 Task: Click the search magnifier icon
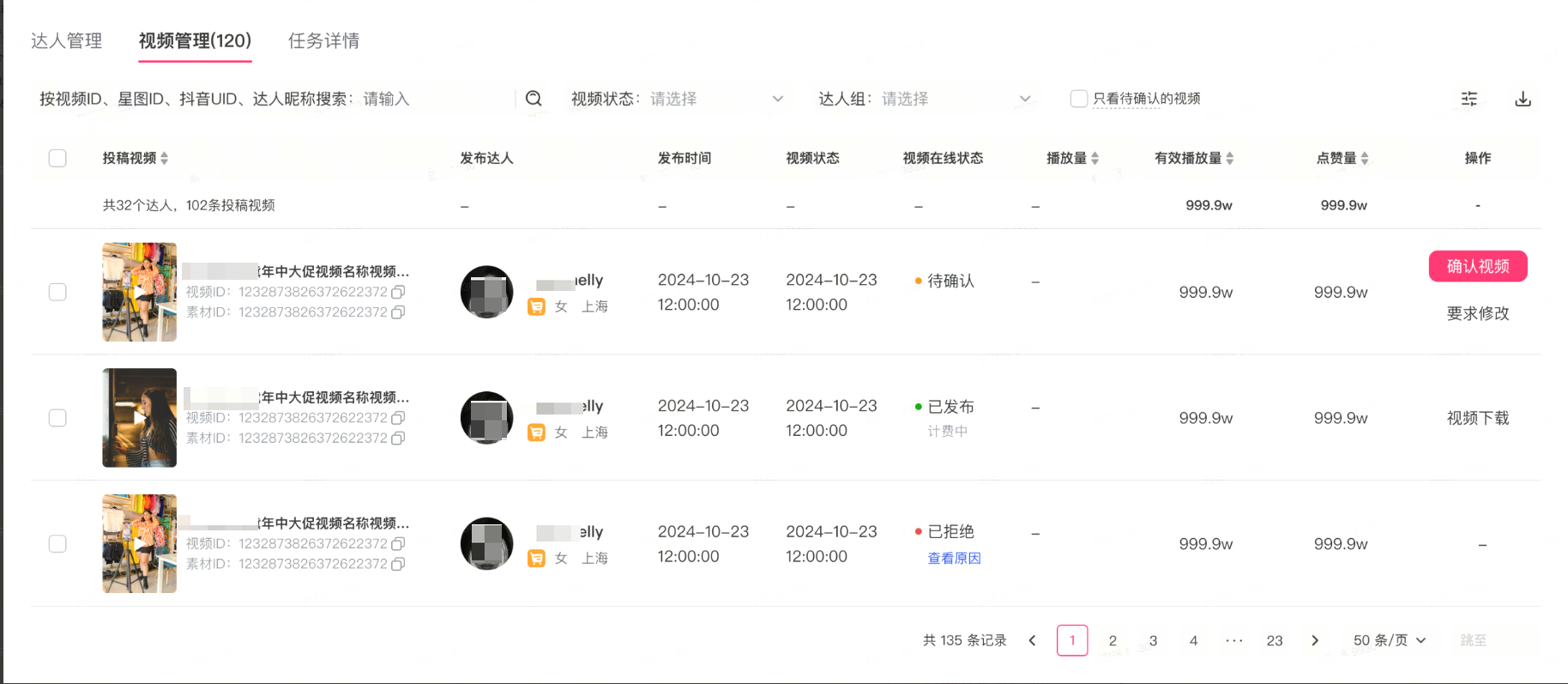534,99
